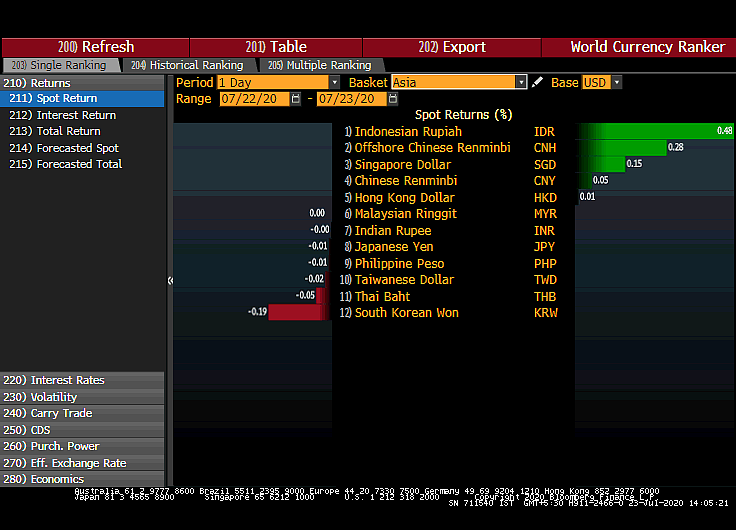Click the KRW currency code

point(545,312)
